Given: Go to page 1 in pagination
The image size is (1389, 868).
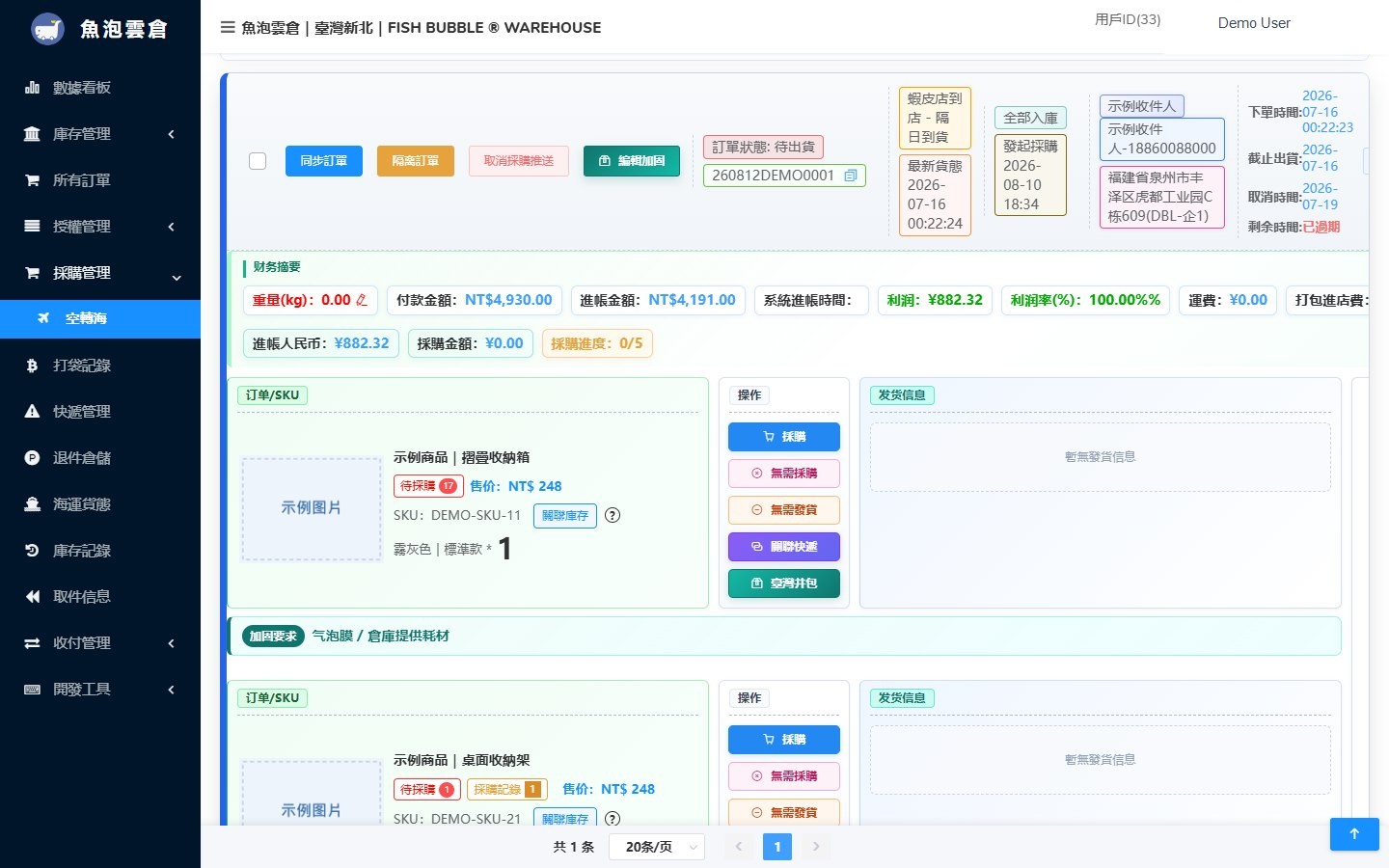Looking at the screenshot, I should tap(777, 847).
